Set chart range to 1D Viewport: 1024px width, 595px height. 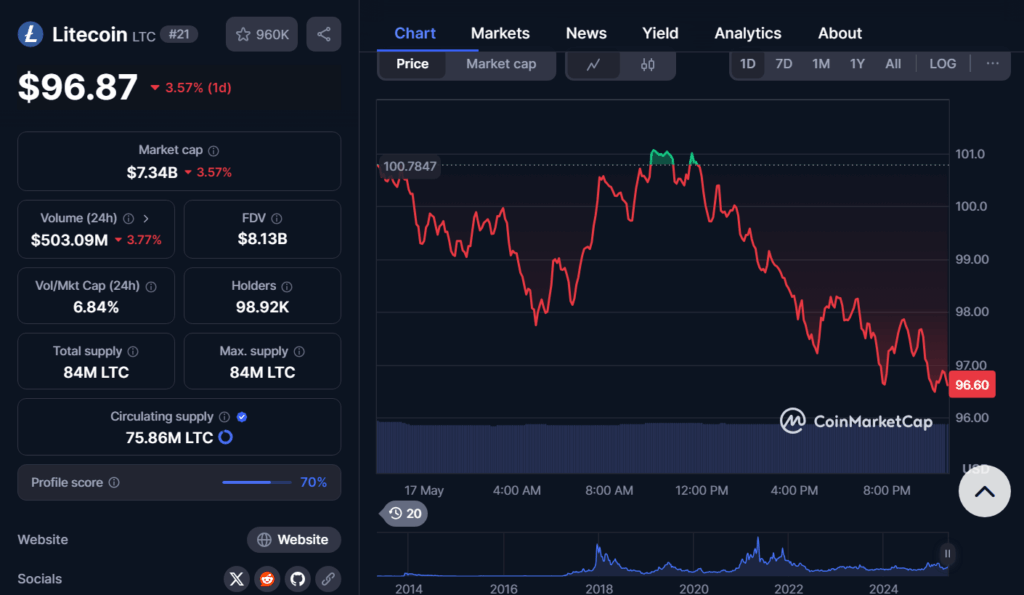coord(748,64)
